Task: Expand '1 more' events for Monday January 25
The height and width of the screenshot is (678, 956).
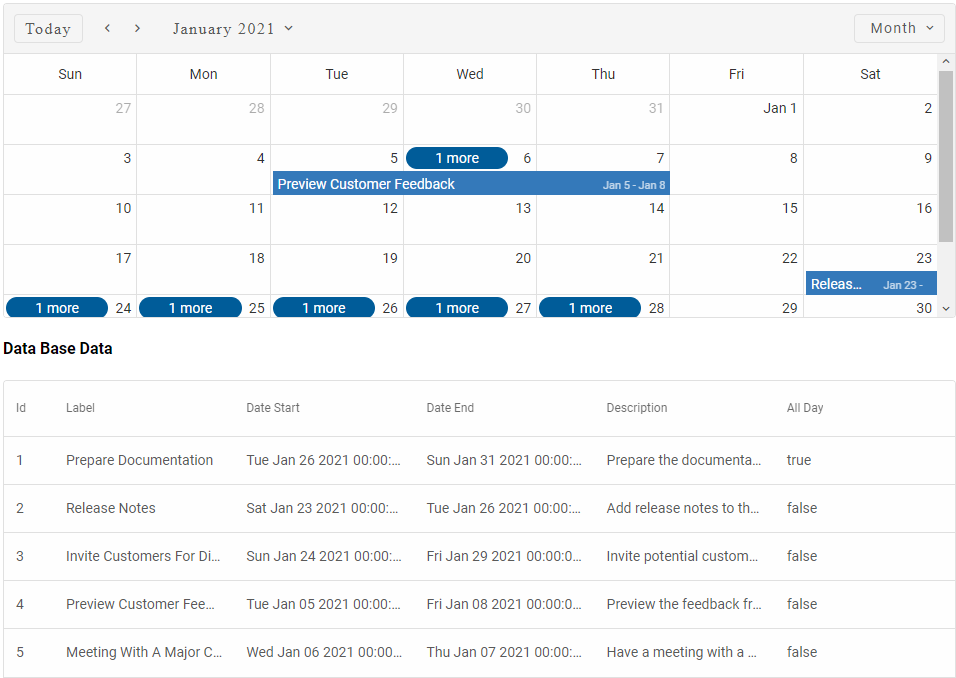Action: pyautogui.click(x=190, y=308)
